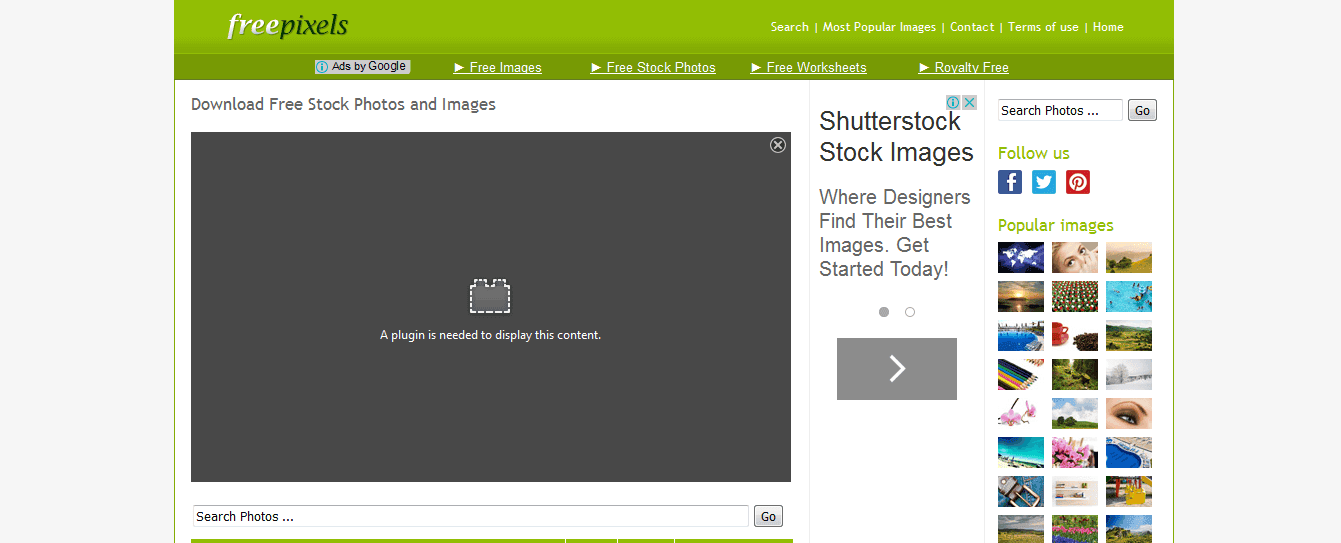
Task: Open the yellow playground thumbnail
Action: click(x=1129, y=491)
